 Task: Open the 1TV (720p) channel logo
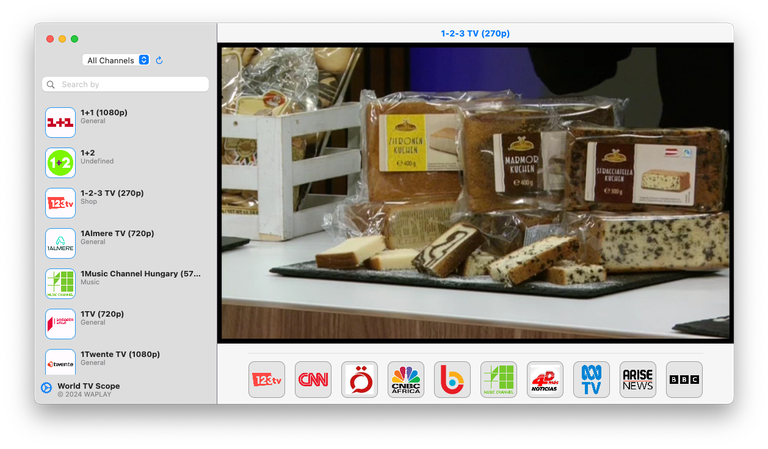point(60,324)
